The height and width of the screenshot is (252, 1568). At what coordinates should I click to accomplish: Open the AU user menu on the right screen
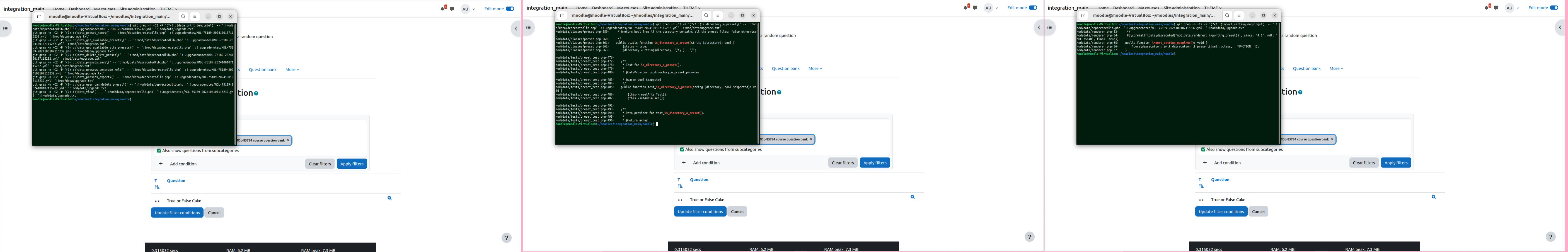pos(1512,8)
